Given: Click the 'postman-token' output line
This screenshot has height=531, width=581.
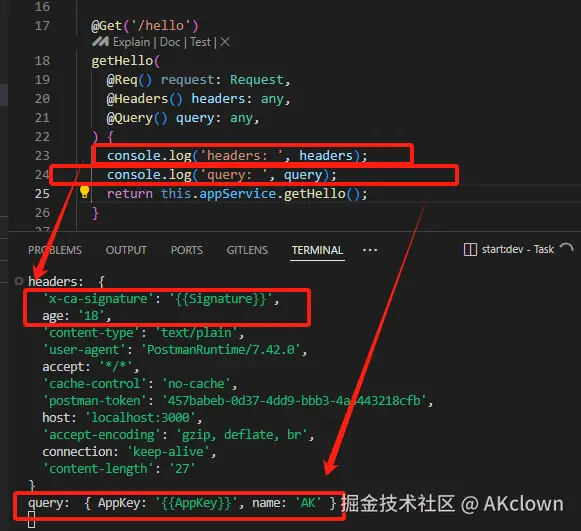Looking at the screenshot, I should click(x=238, y=401).
